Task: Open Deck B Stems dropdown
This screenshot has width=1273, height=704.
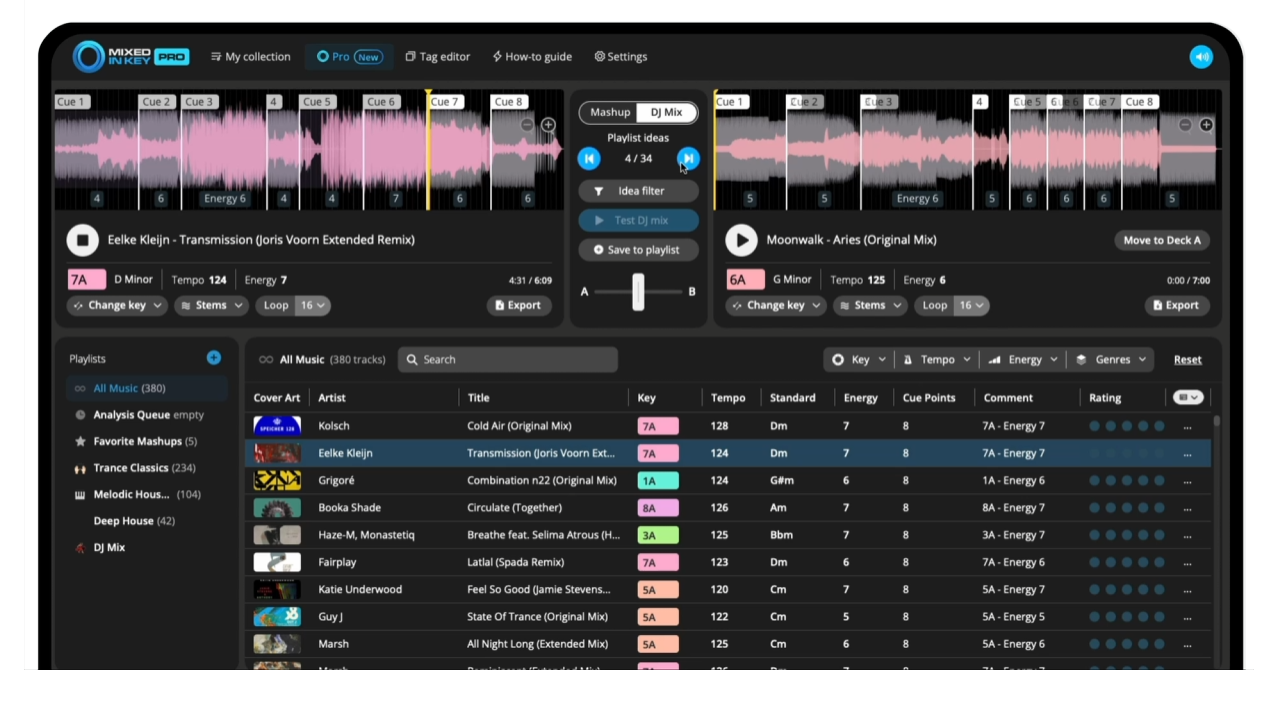Action: (870, 305)
